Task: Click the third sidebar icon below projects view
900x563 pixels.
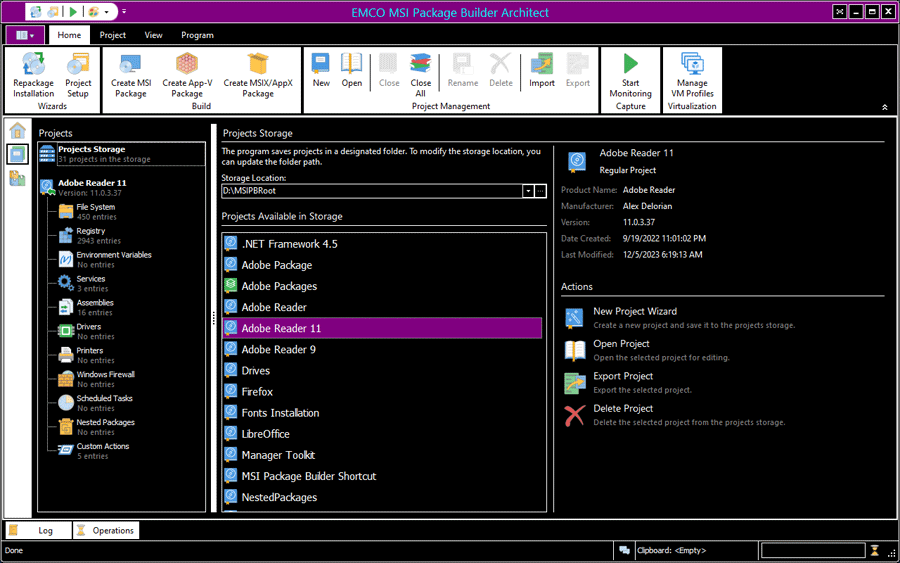Action: coord(17,178)
